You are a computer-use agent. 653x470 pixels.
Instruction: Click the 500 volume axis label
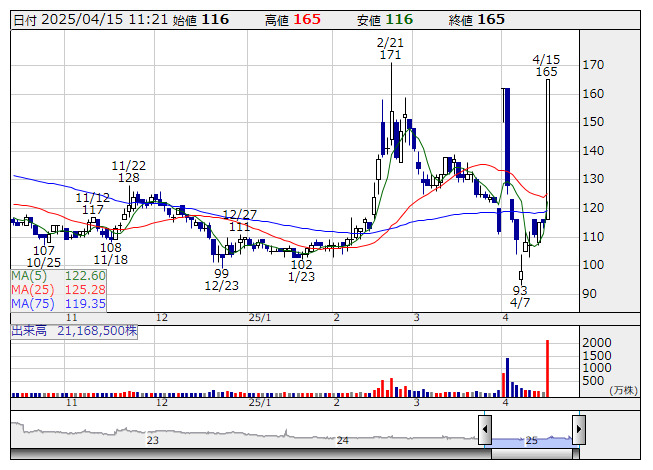[x=593, y=380]
